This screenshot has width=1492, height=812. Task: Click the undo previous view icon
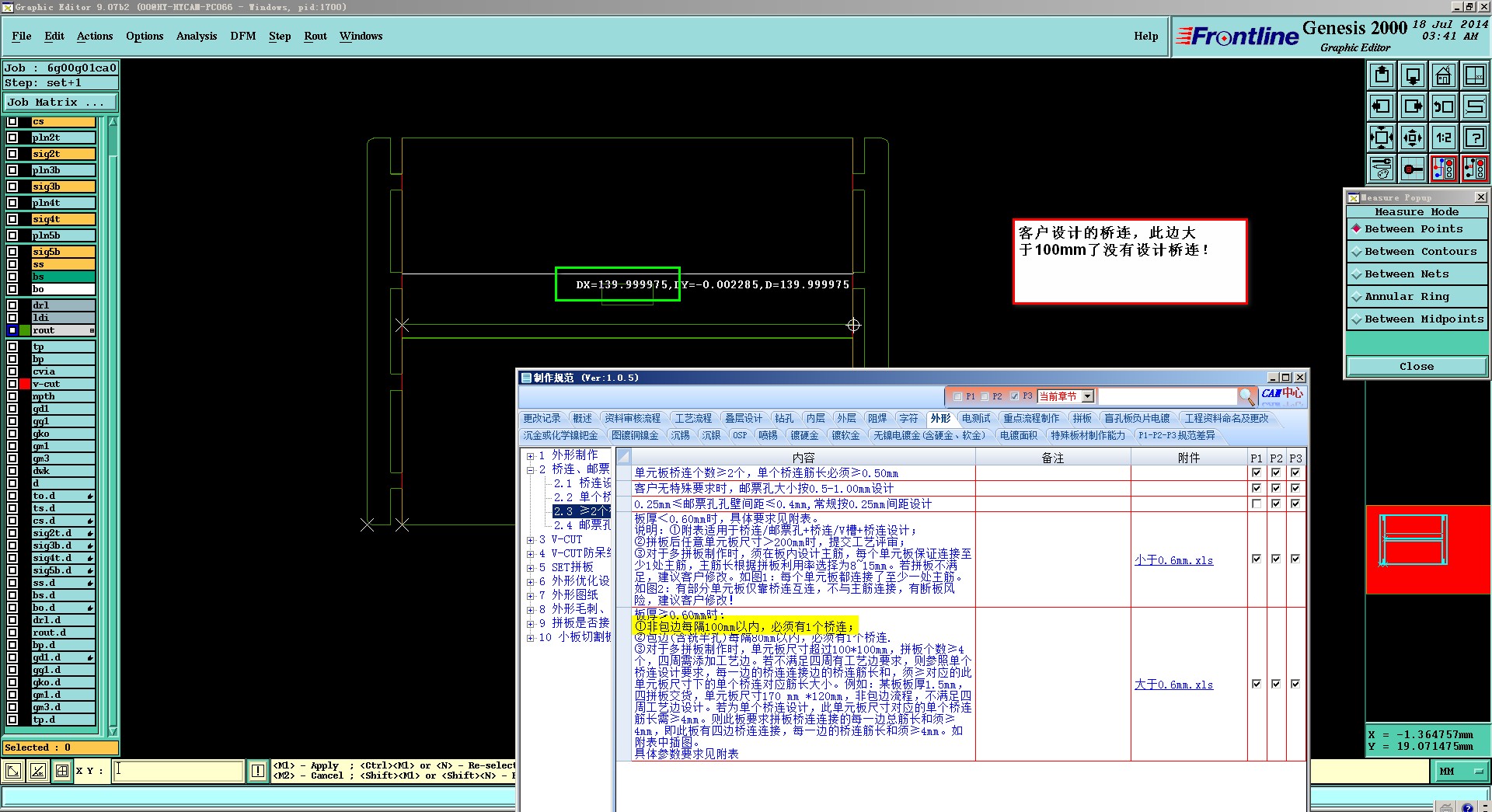click(1443, 106)
